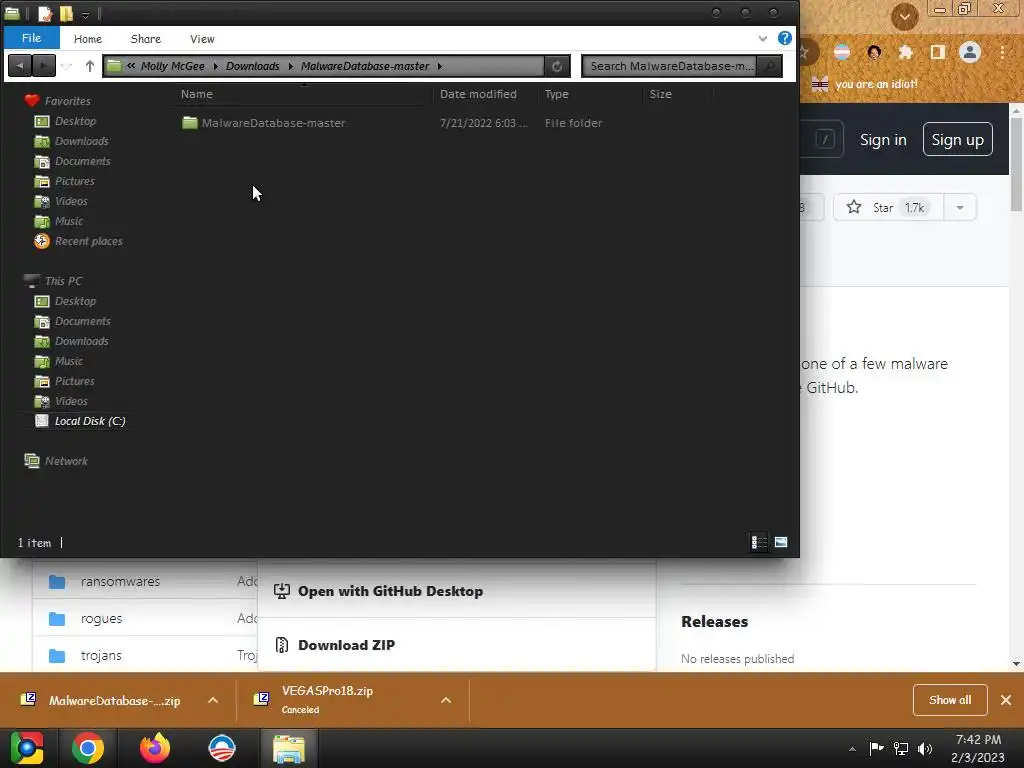Open recent locations dropdown arrow
This screenshot has width=1024, height=768.
[67, 66]
